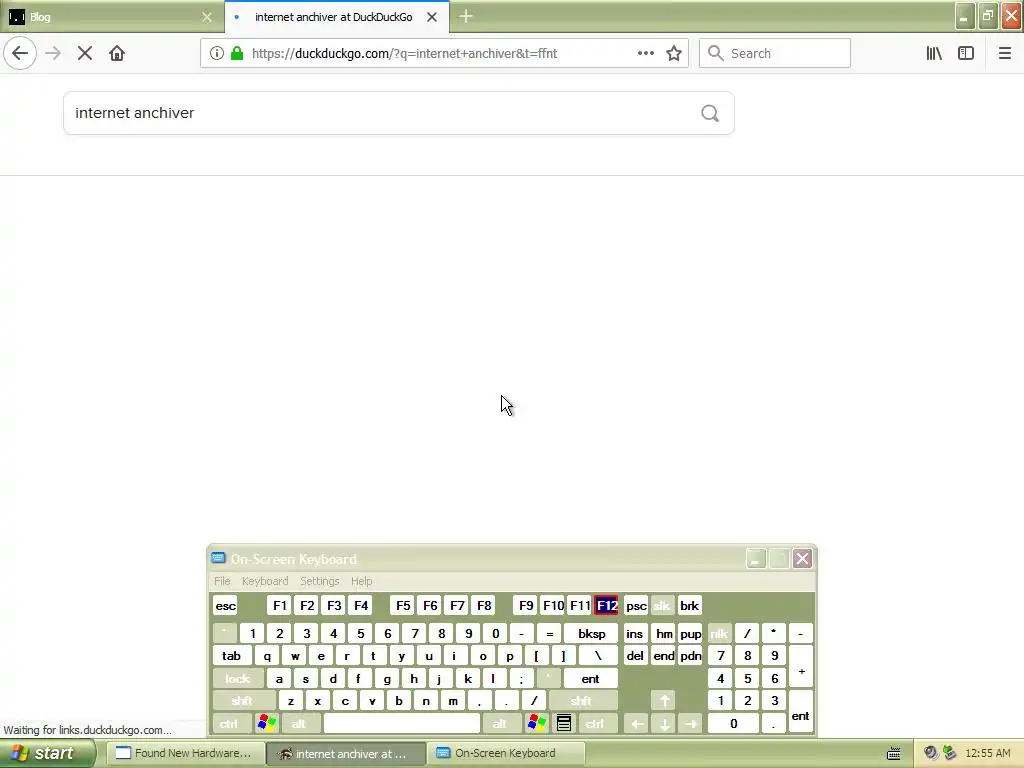Viewport: 1024px width, 768px height.
Task: Open File menu in On-Screen Keyboard
Action: coord(222,581)
